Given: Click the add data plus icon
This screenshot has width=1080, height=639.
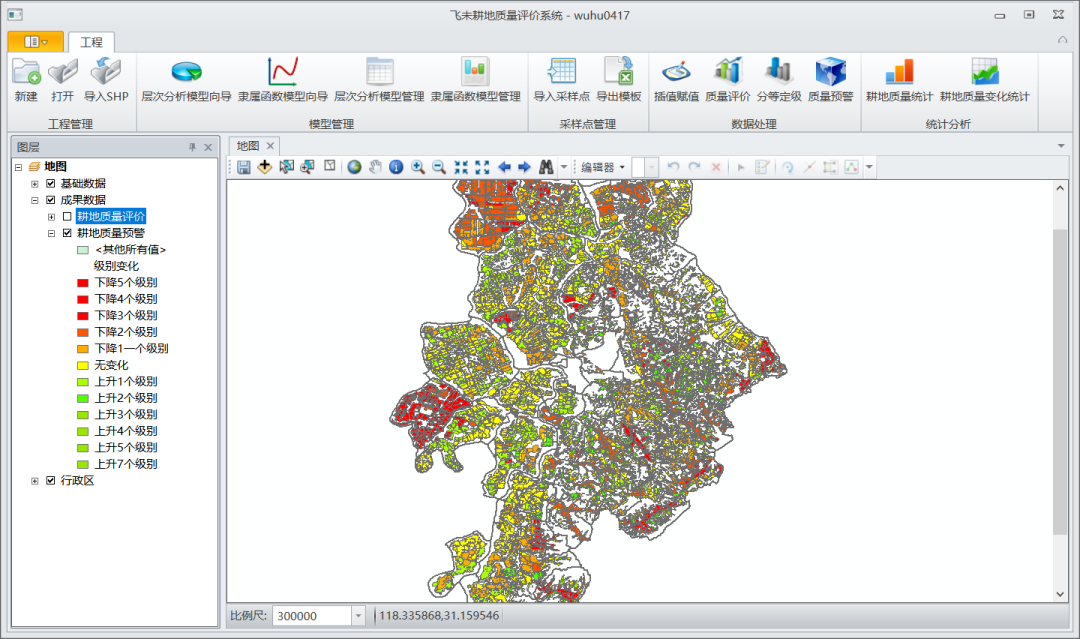Looking at the screenshot, I should point(264,167).
